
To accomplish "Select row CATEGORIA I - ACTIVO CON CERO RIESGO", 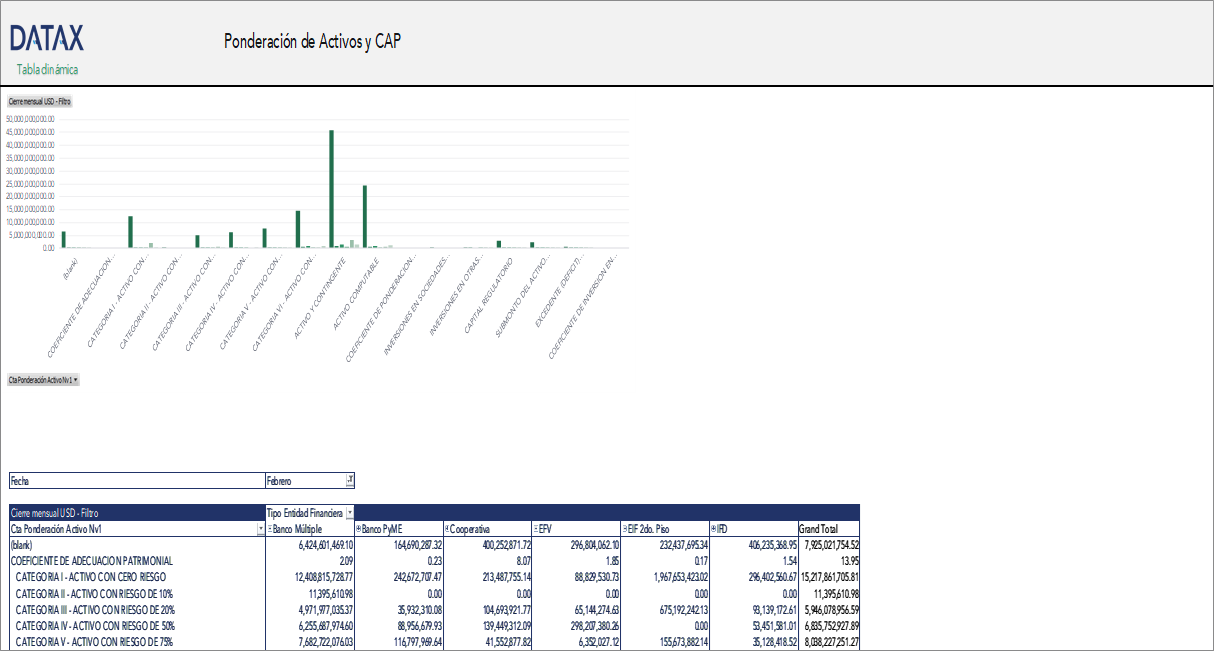I will coord(90,577).
